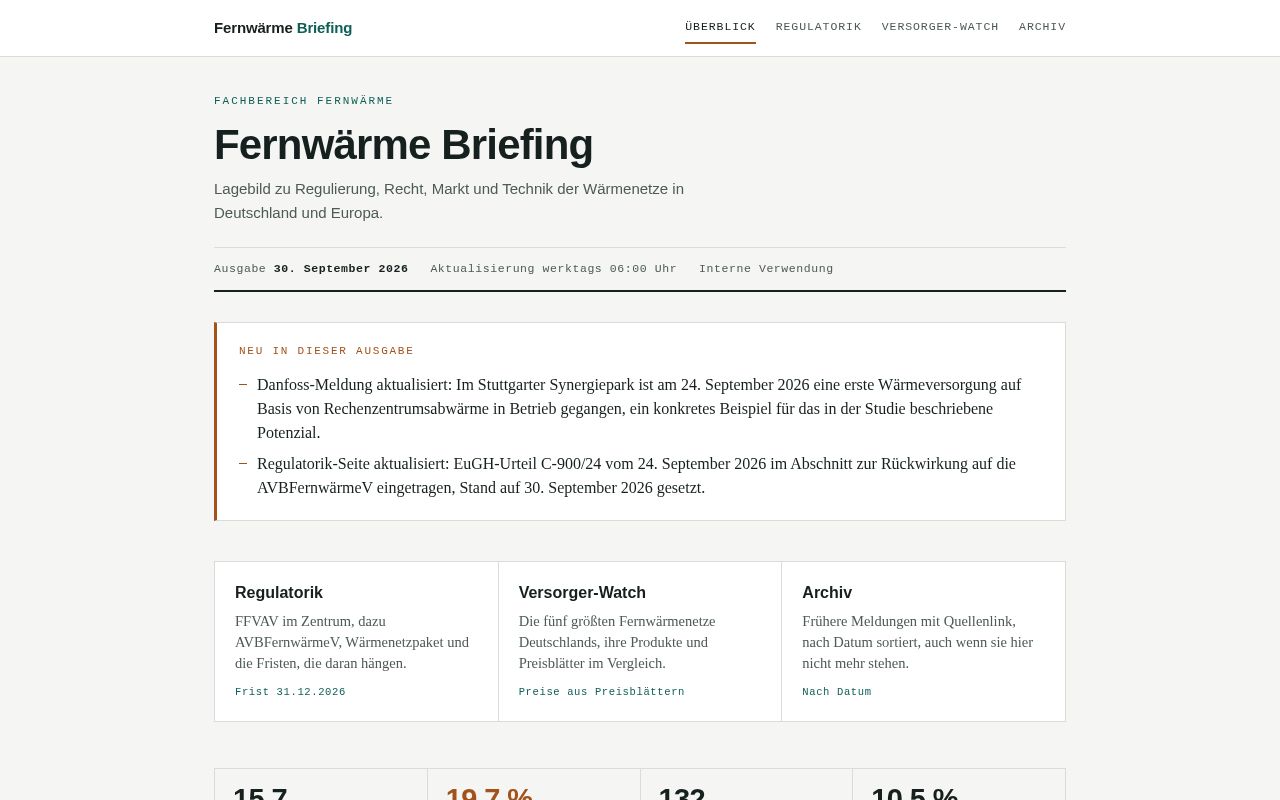Open the Archiv card
This screenshot has height=800, width=1280.
pyautogui.click(x=923, y=641)
